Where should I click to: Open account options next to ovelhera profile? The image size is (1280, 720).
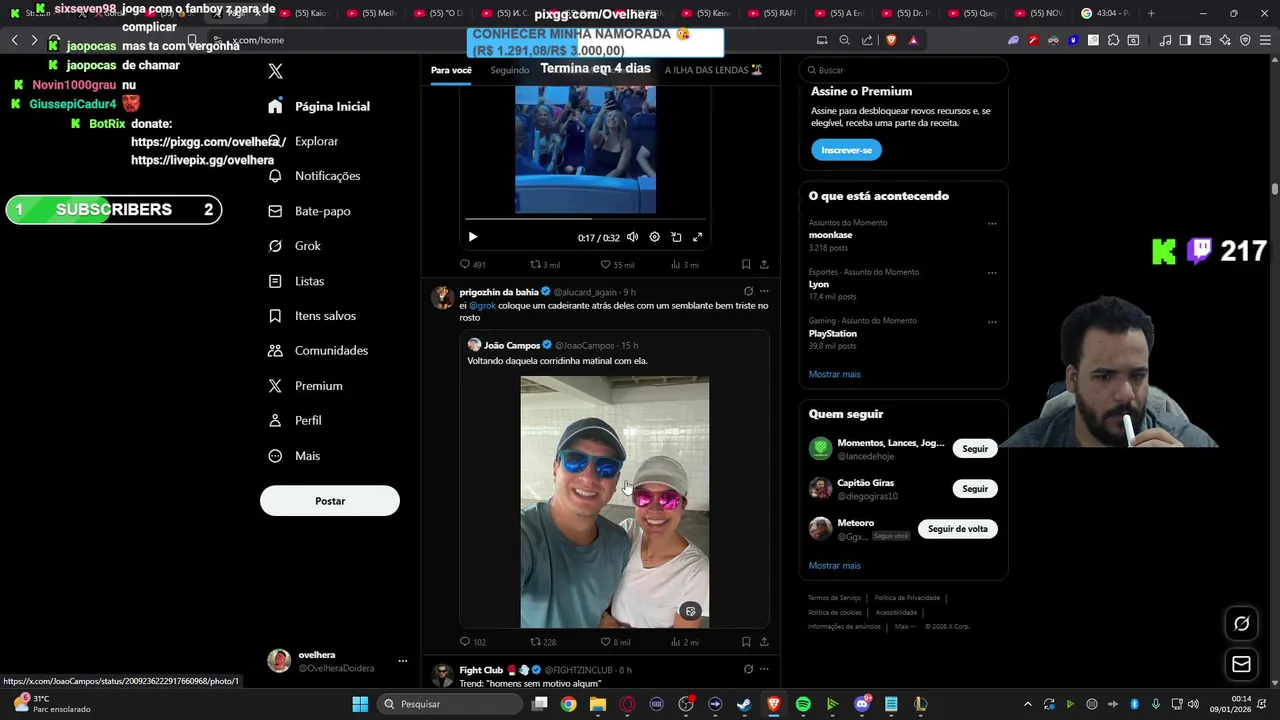coord(403,661)
